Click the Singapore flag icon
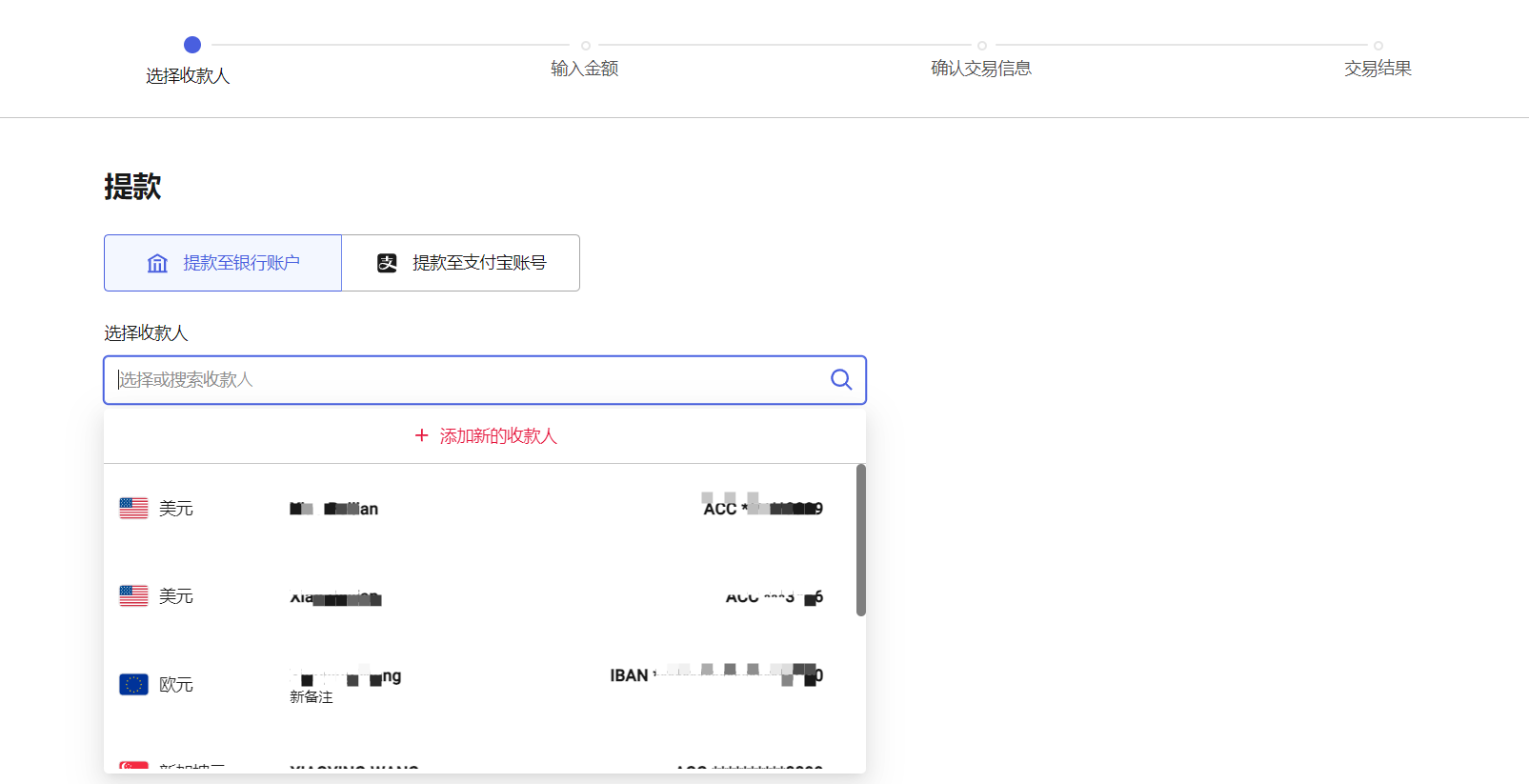Image resolution: width=1529 pixels, height=784 pixels. (133, 766)
